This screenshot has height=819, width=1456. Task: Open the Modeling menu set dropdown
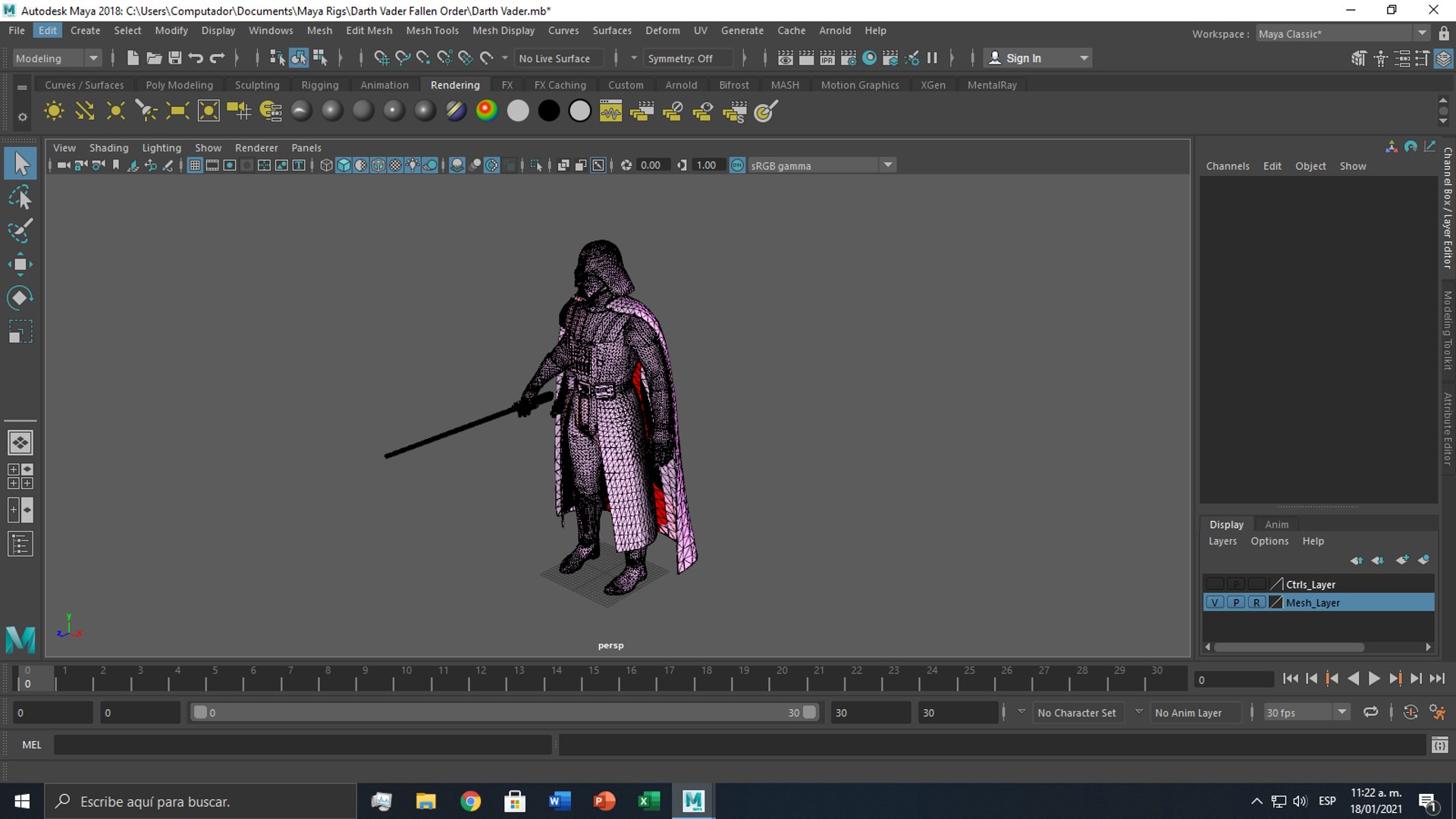(58, 58)
